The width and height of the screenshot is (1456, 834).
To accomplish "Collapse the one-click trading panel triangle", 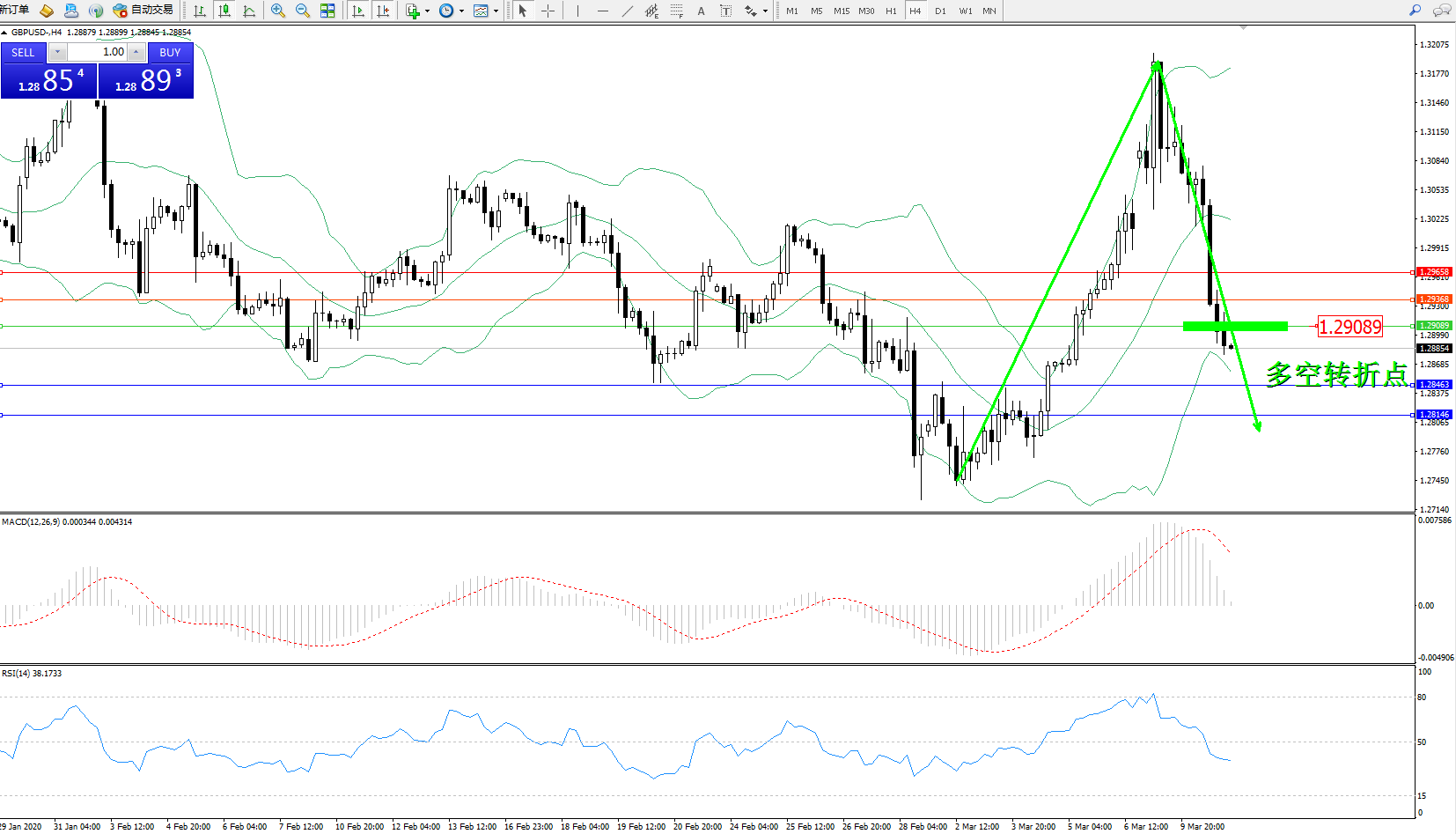I will tap(4, 33).
